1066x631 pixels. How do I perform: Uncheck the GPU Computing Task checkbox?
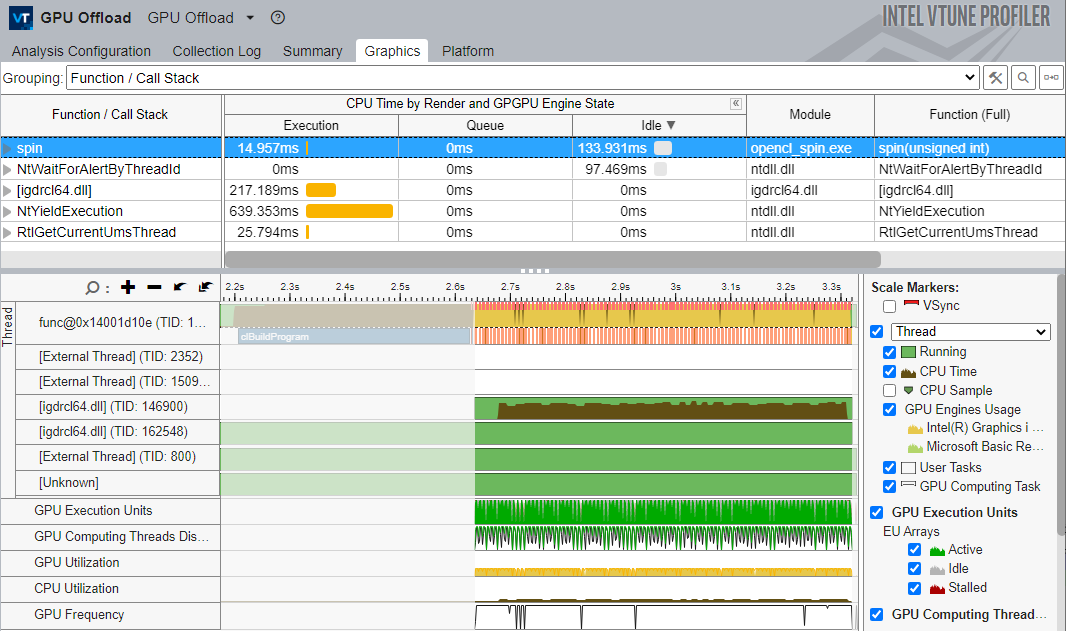click(x=889, y=487)
